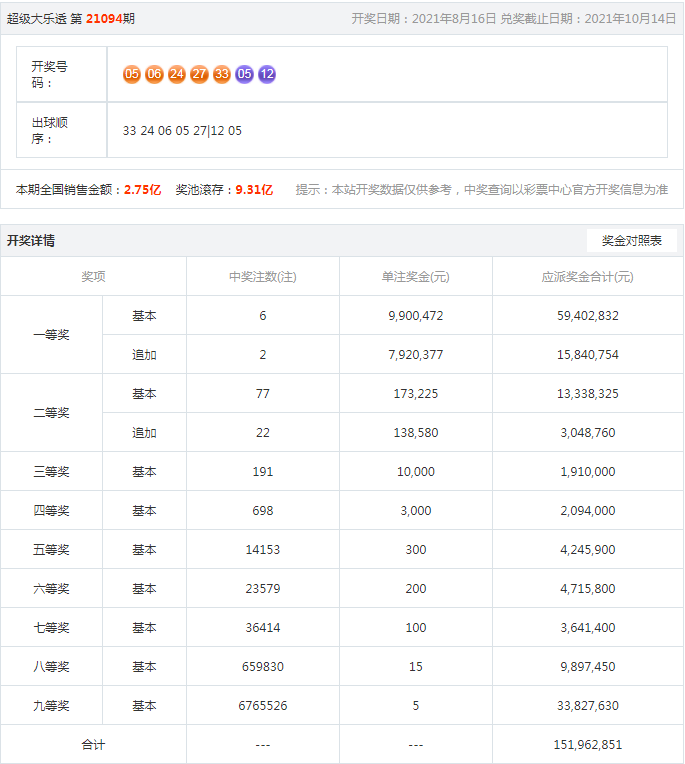This screenshot has height=764, width=685.
Task: Click the 1,910,000 total cell
Action: point(588,472)
